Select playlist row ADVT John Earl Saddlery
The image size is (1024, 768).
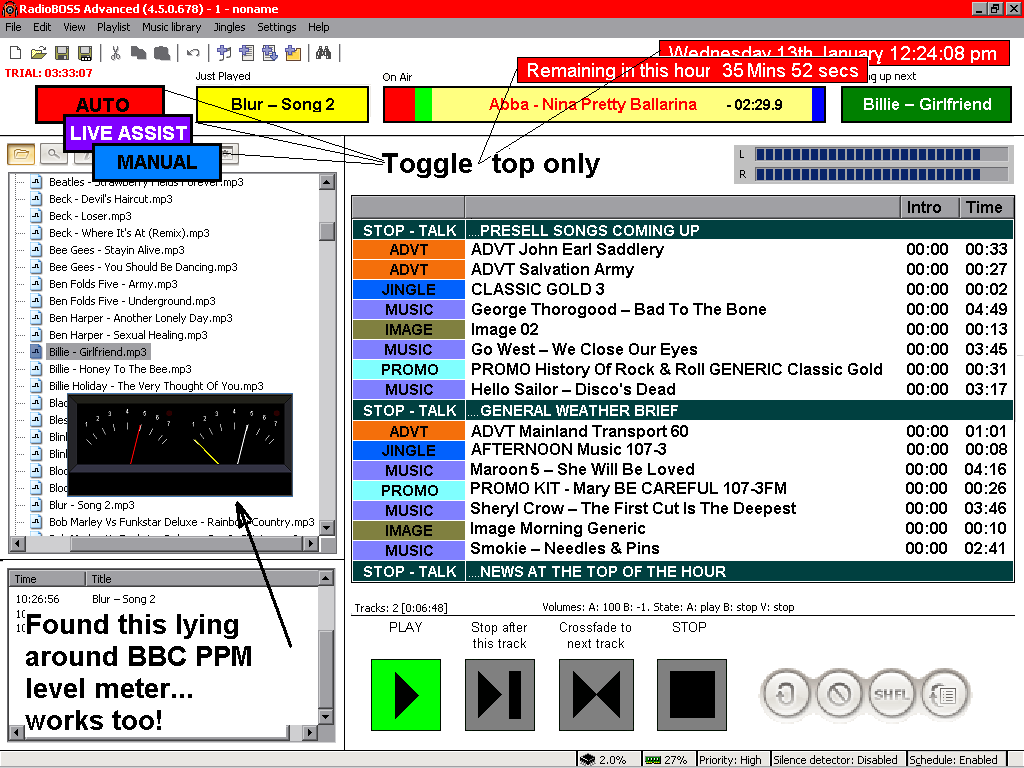pos(682,249)
